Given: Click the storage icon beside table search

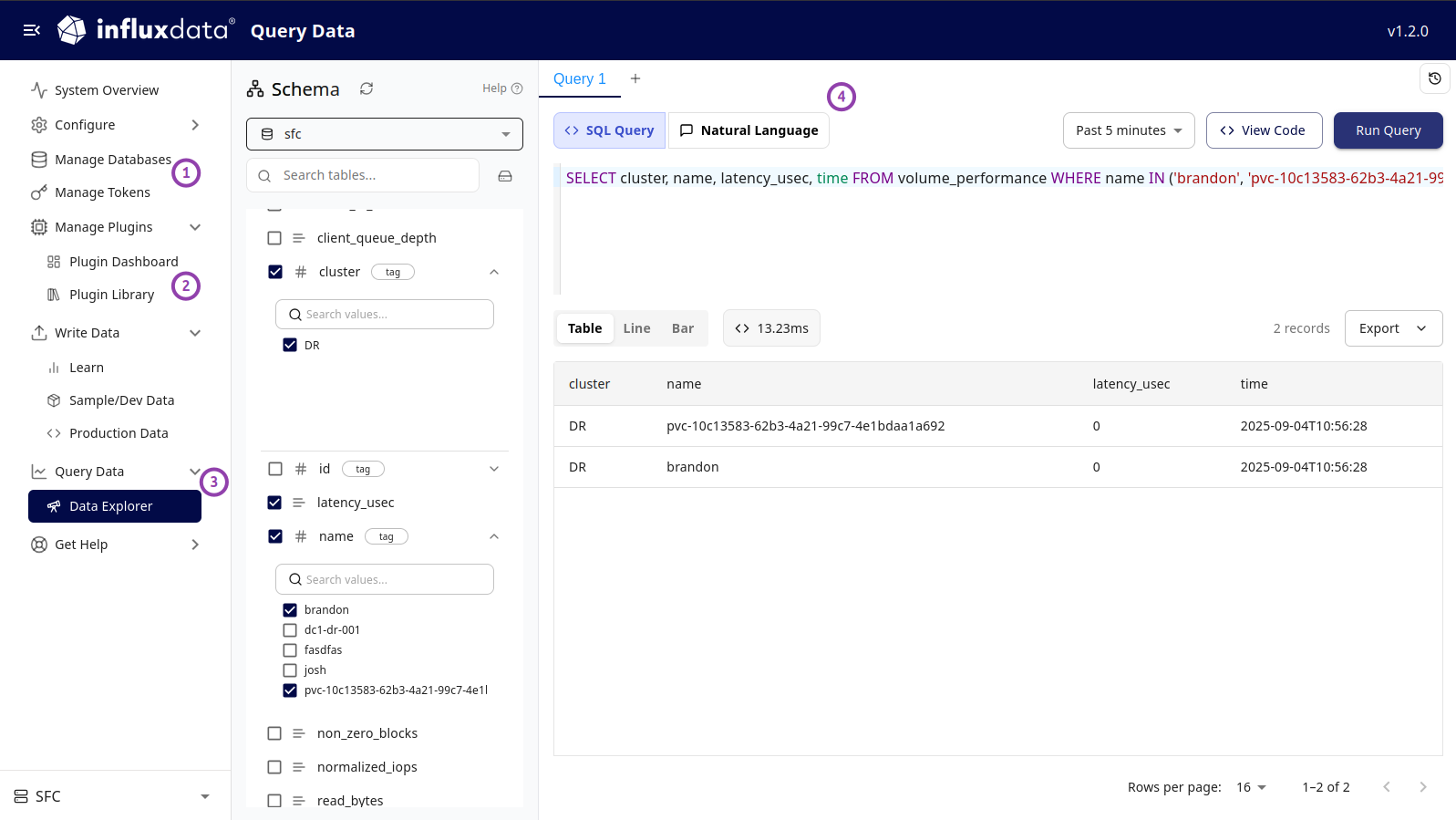Looking at the screenshot, I should (505, 175).
